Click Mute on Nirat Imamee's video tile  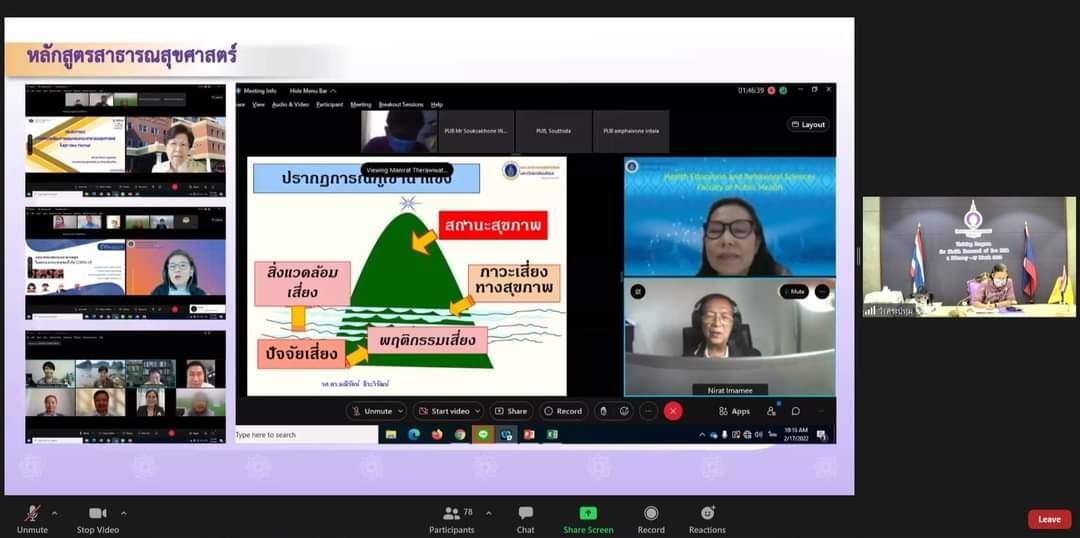pos(794,291)
